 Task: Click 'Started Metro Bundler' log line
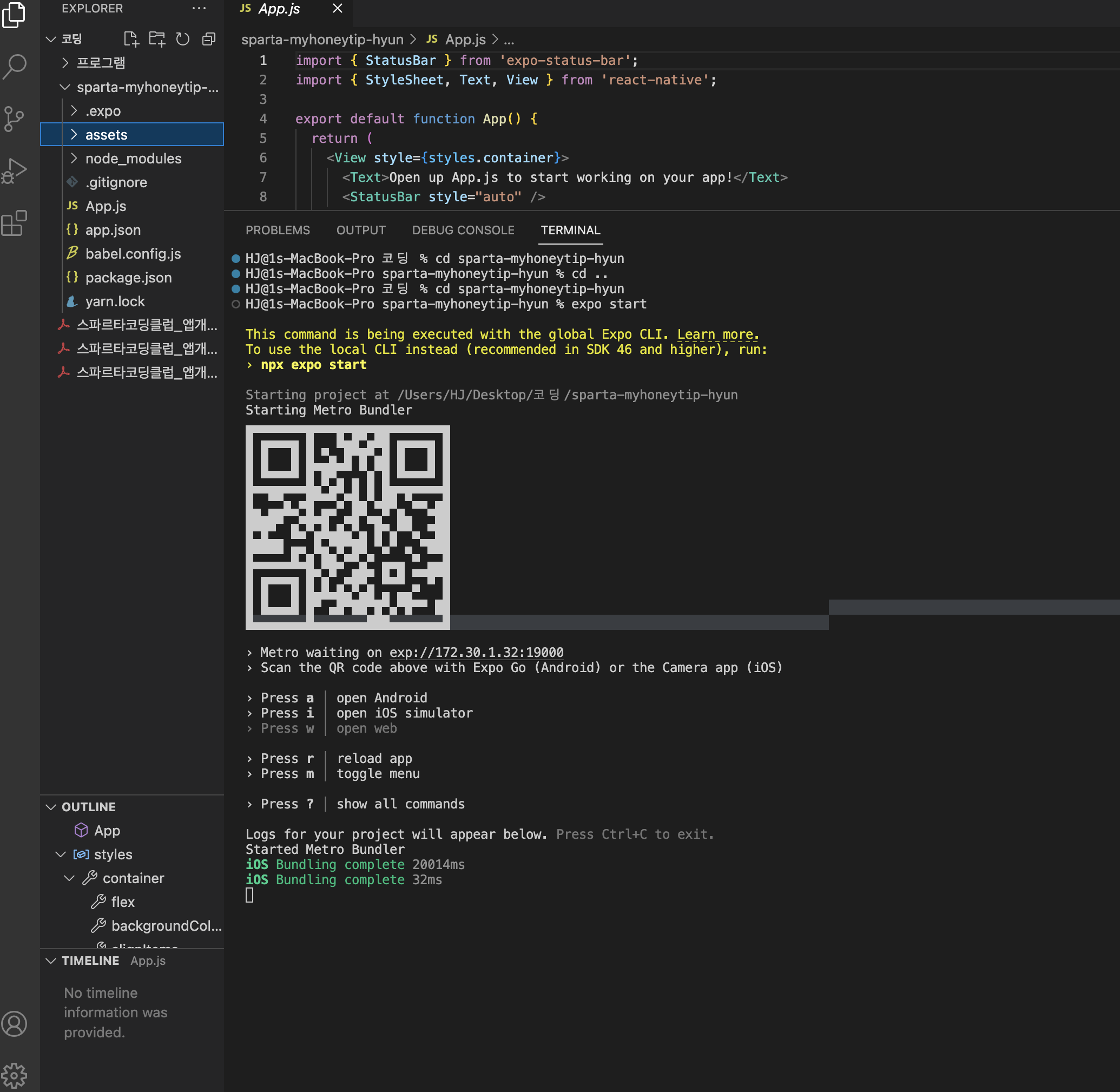tap(325, 849)
